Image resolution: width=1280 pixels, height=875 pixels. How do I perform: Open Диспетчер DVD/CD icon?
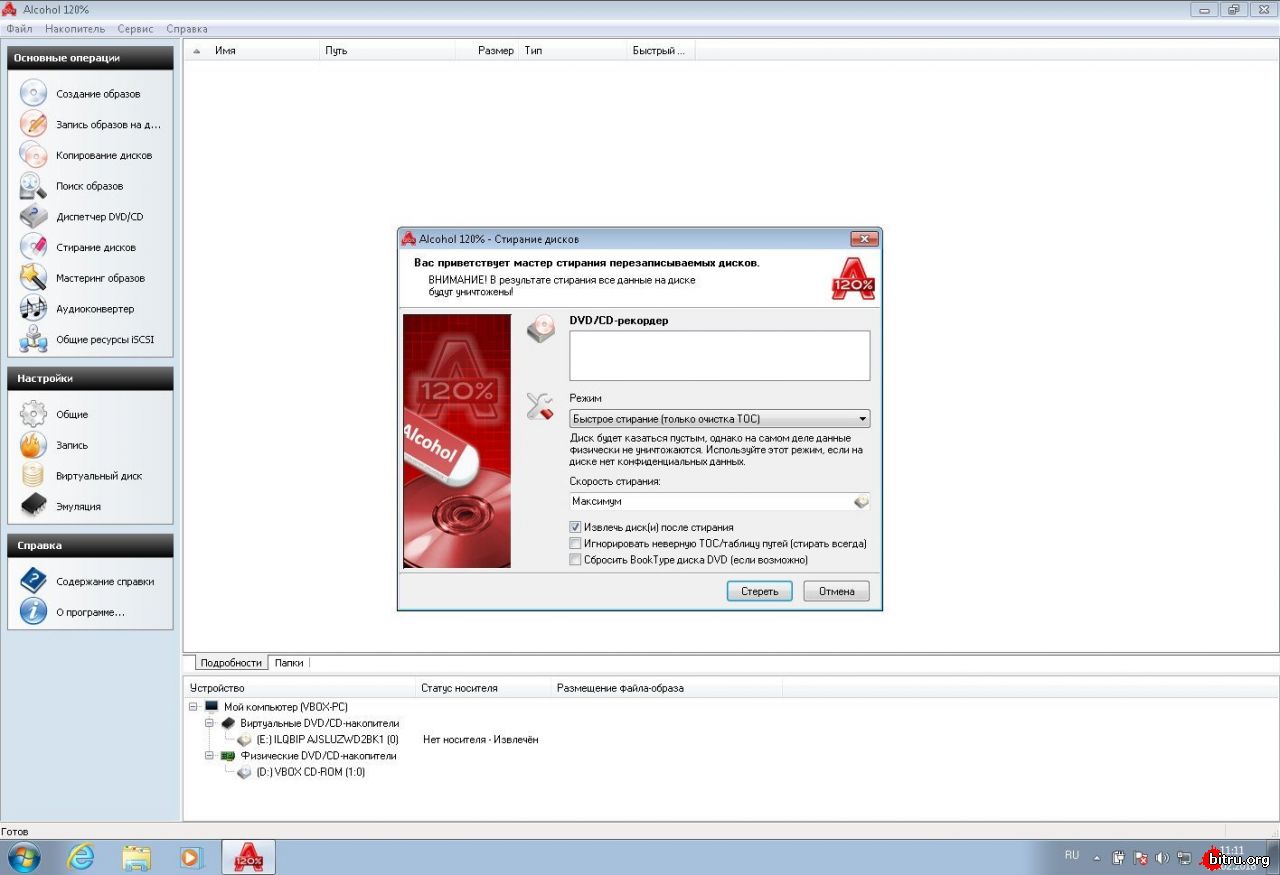click(x=33, y=217)
